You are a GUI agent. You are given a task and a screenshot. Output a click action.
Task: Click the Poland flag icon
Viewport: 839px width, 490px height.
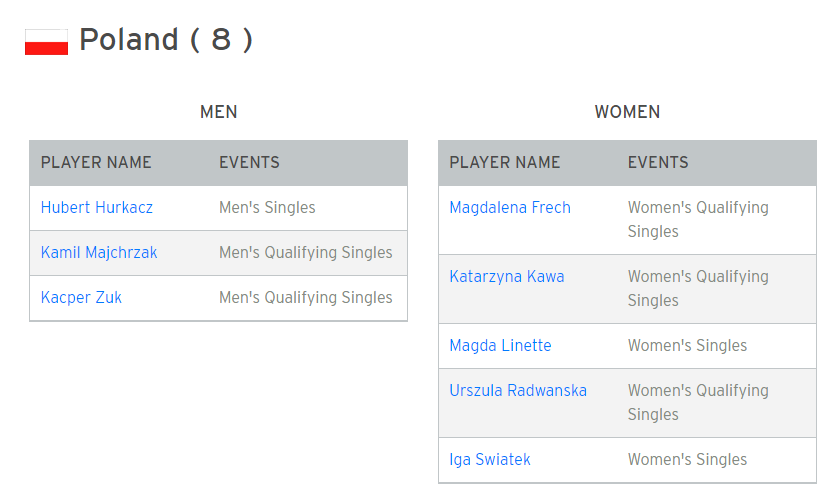tap(47, 42)
